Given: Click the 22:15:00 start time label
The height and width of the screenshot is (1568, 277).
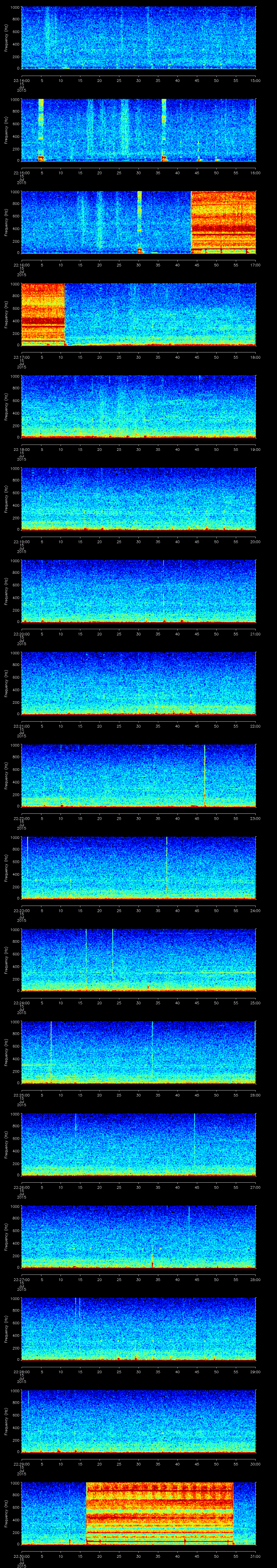Looking at the screenshot, I should 21,173.
